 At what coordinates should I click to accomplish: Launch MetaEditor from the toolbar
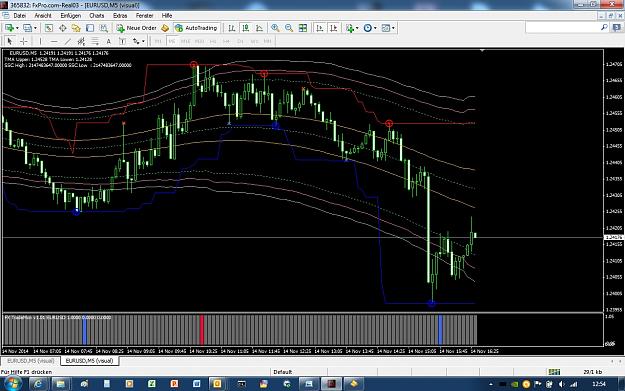pyautogui.click(x=165, y=28)
